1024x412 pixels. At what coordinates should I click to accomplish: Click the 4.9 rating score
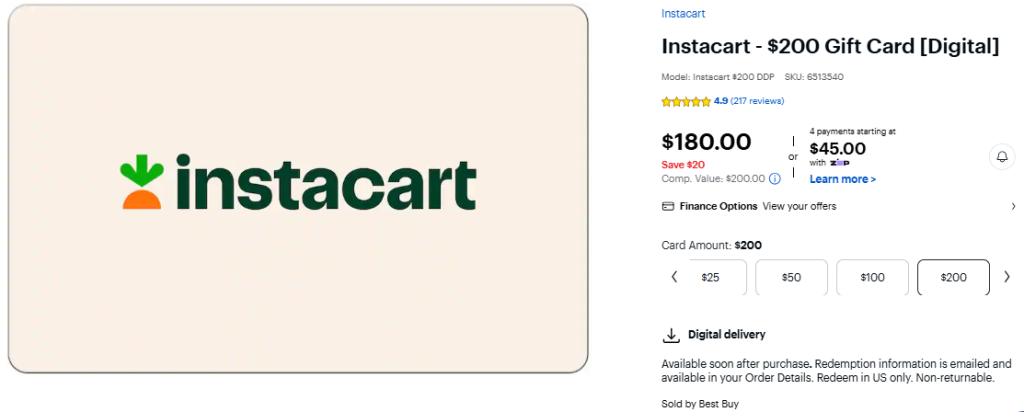[x=721, y=101]
